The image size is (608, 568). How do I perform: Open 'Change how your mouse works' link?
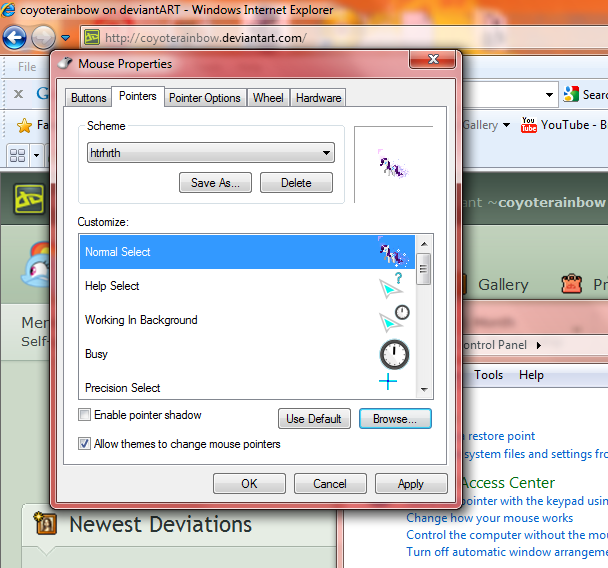[489, 518]
